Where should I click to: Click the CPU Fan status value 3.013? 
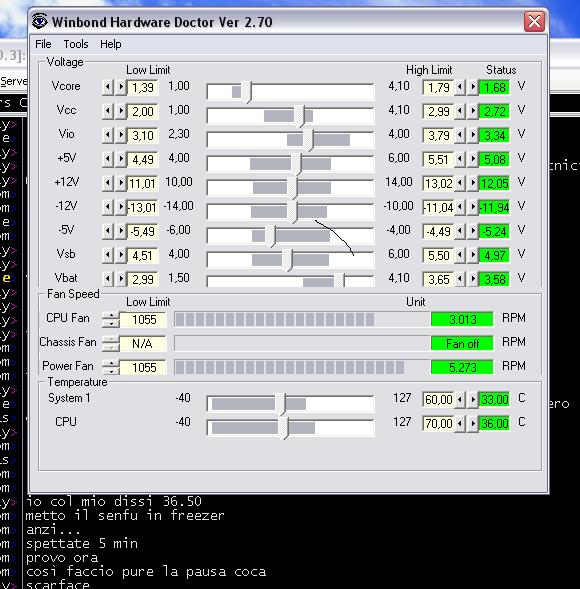pos(462,319)
